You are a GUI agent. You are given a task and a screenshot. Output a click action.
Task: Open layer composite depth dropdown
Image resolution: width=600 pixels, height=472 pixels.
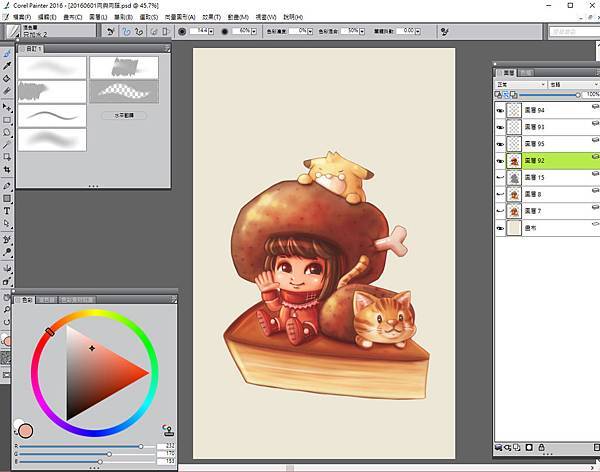point(574,85)
